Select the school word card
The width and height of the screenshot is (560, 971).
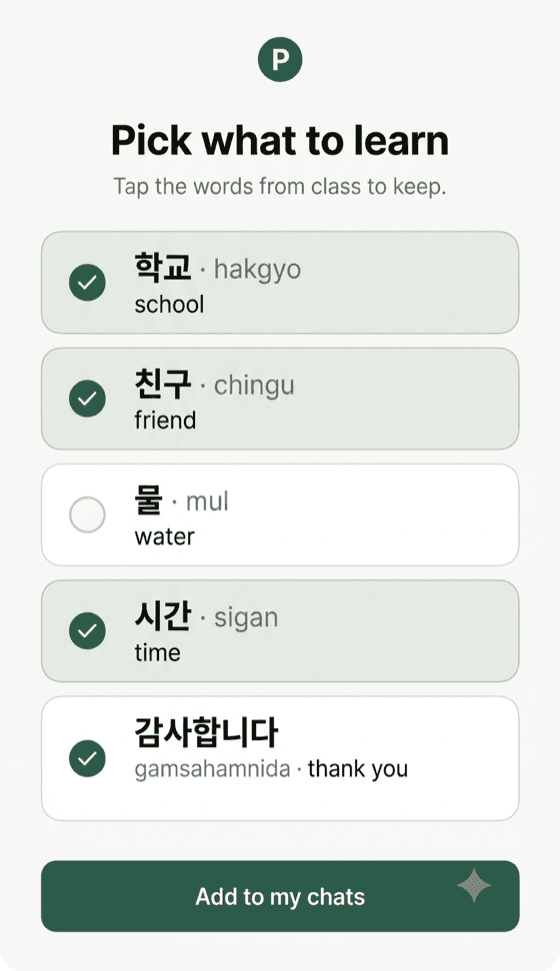coord(280,282)
